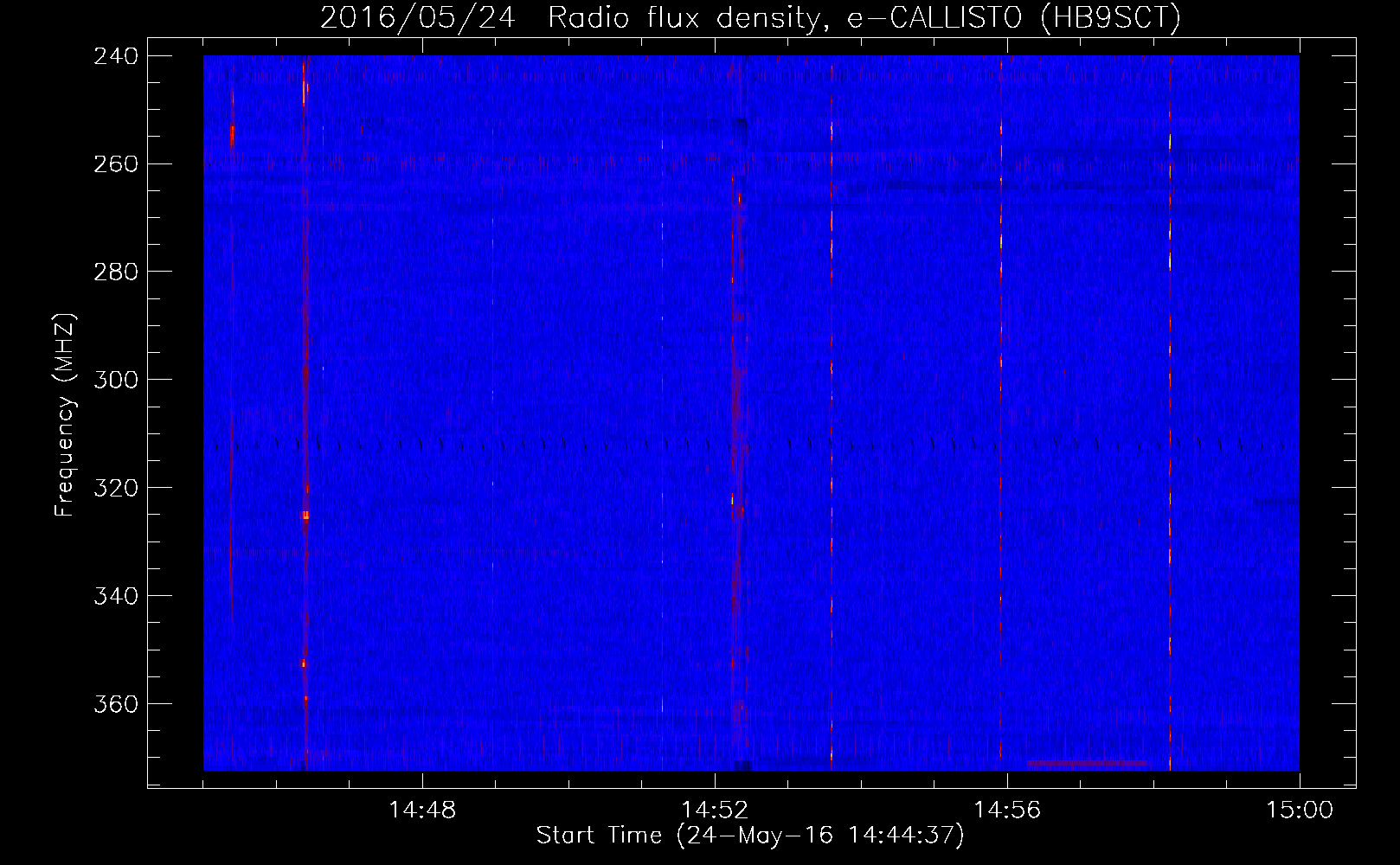This screenshot has width=1400, height=865.
Task: Click the plot title '2016/05/24 Radio flux density'
Action: point(750,17)
